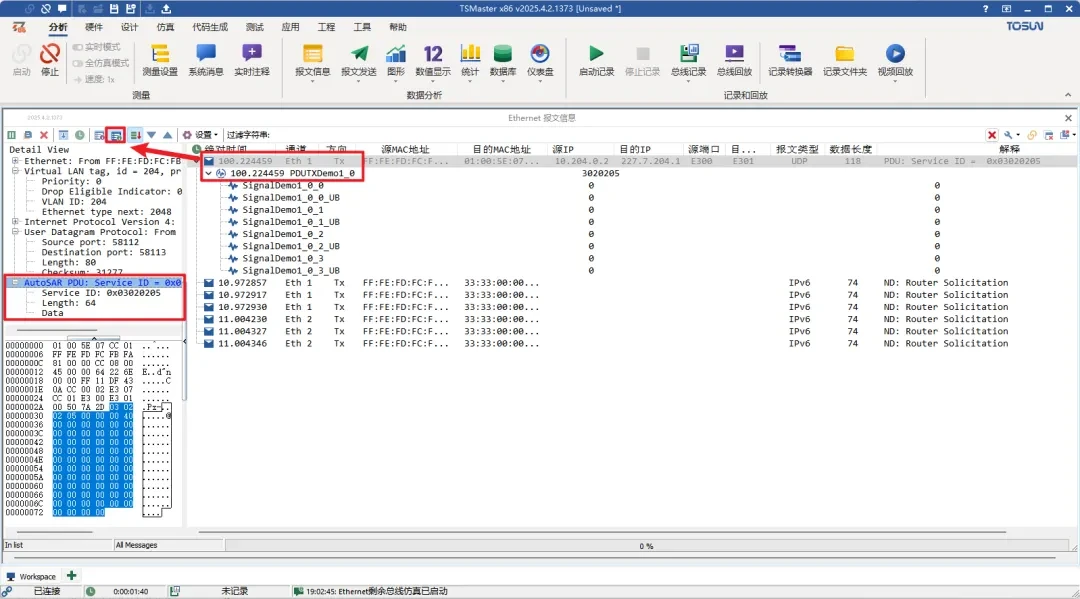The height and width of the screenshot is (599, 1080).
Task: Click the 停止 (Stop) measurement icon
Action: pos(50,58)
